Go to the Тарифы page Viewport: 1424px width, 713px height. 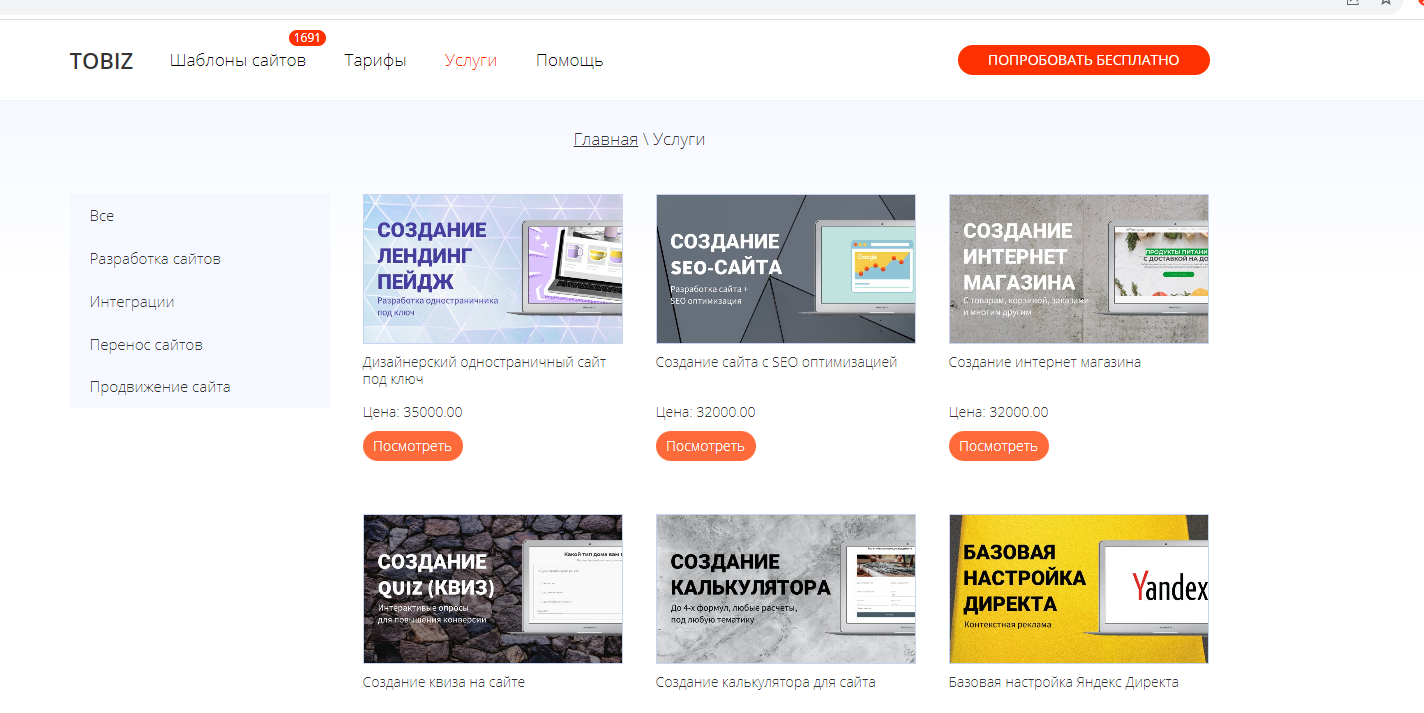(x=375, y=61)
